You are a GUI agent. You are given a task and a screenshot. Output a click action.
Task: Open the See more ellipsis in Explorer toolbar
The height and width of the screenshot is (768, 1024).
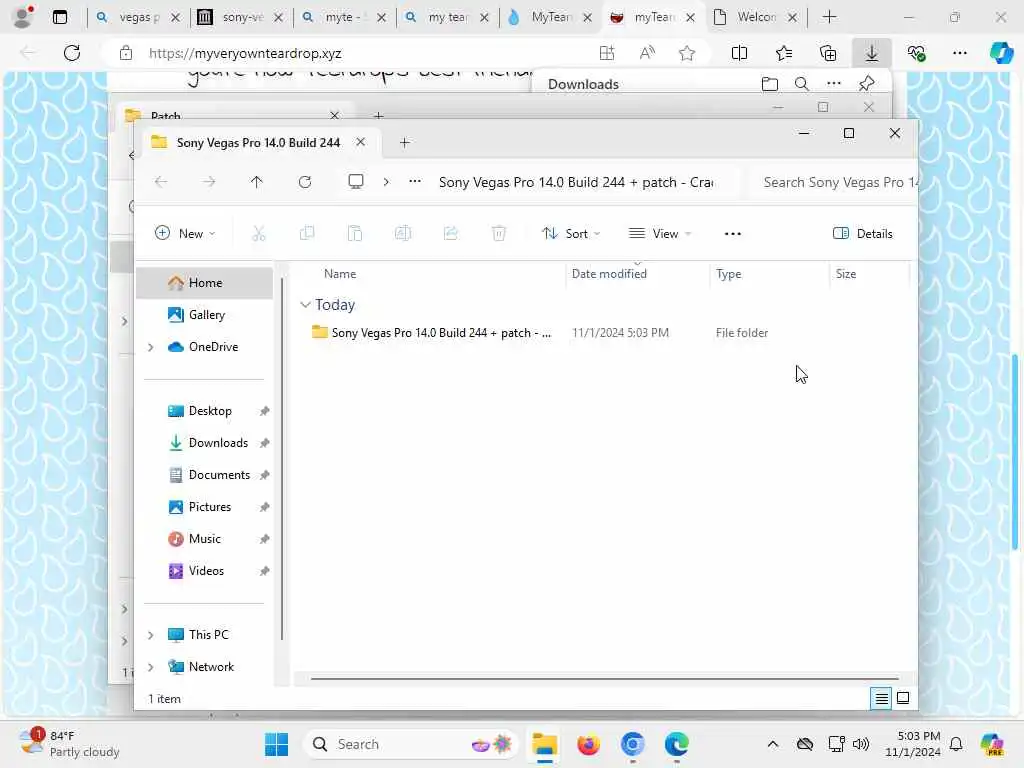tap(733, 233)
